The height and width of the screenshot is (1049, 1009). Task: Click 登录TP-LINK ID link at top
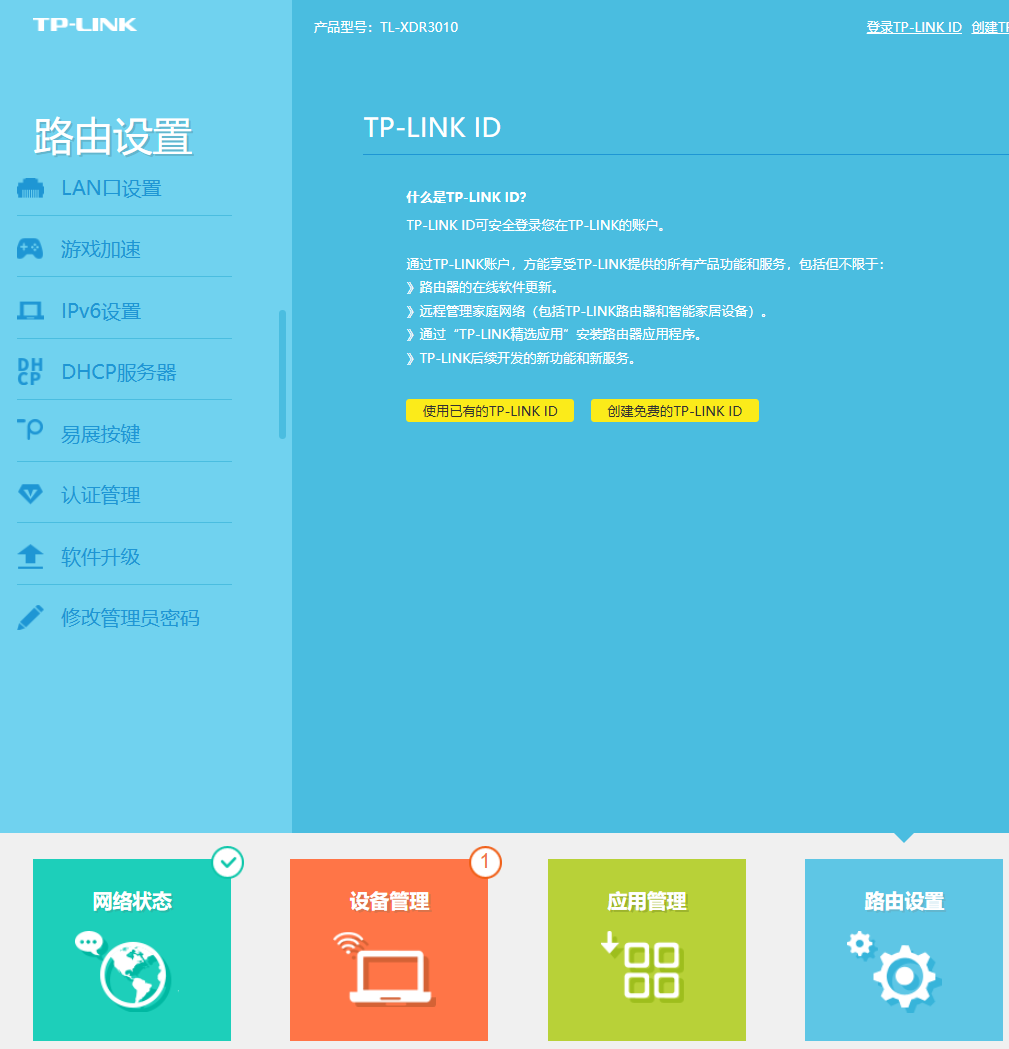[914, 27]
